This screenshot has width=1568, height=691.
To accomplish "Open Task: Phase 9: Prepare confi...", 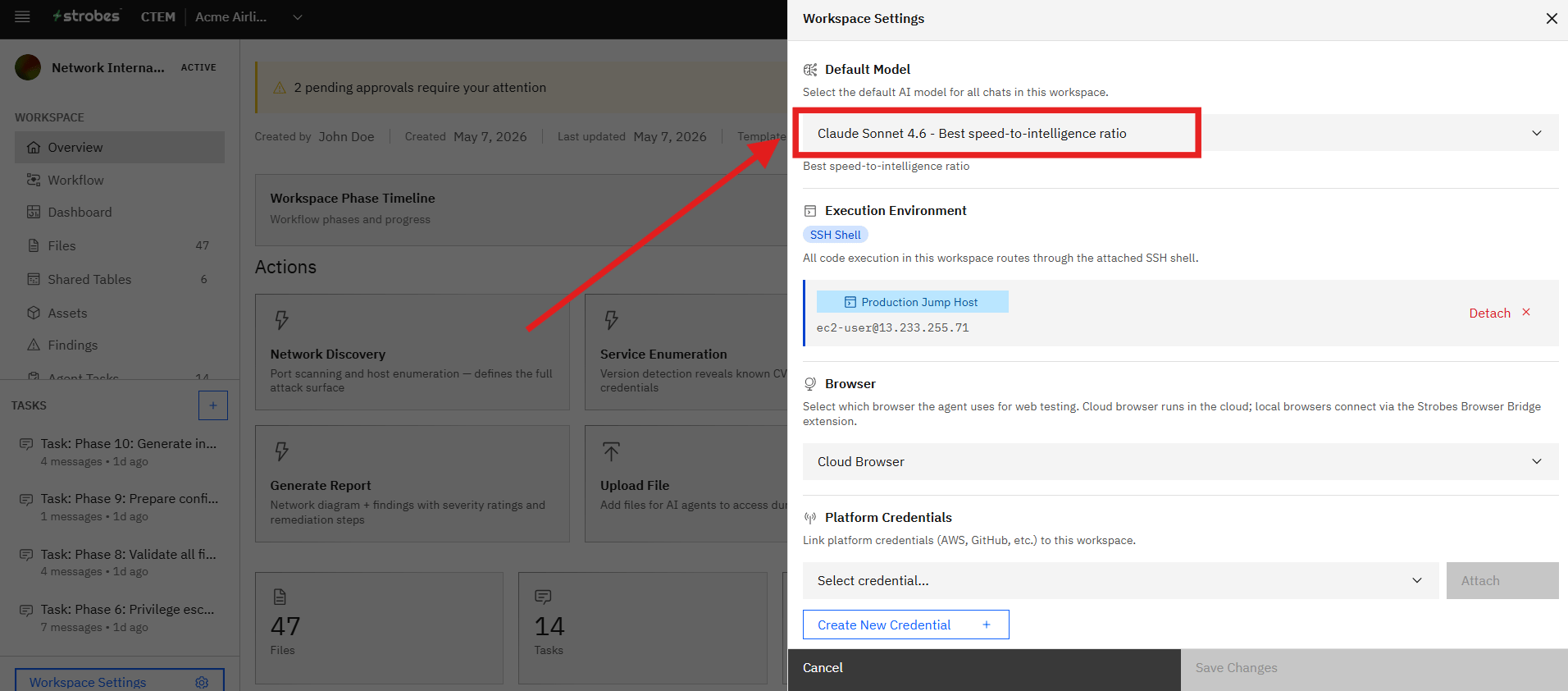I will 120,507.
